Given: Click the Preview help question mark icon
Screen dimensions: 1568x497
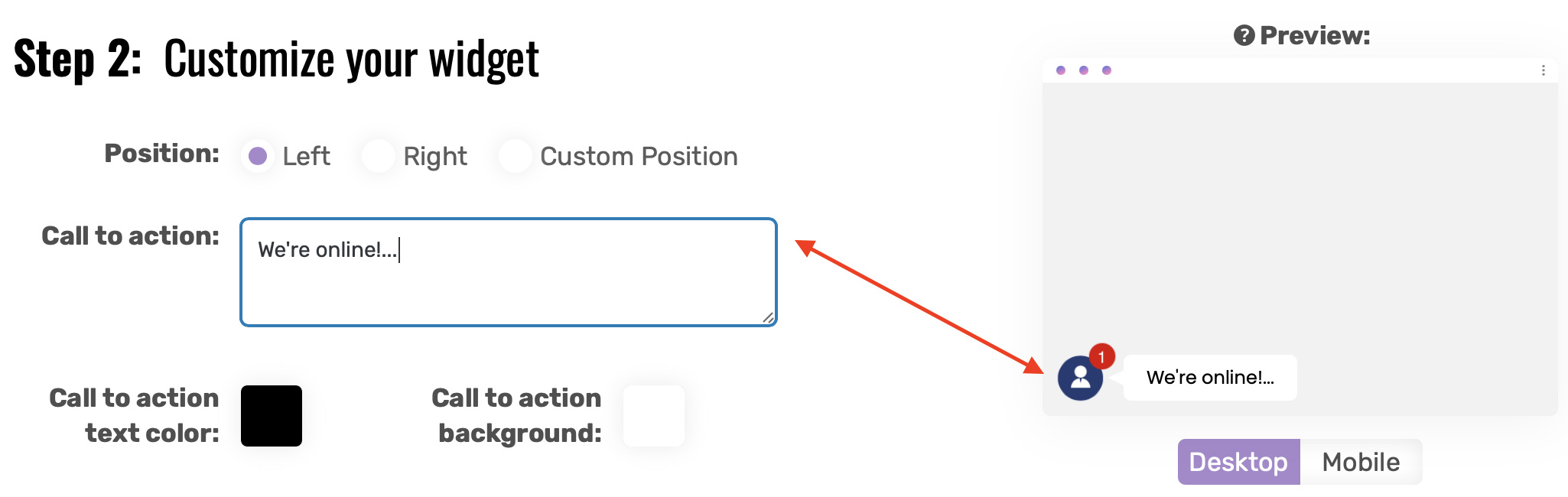Looking at the screenshot, I should (x=1245, y=34).
